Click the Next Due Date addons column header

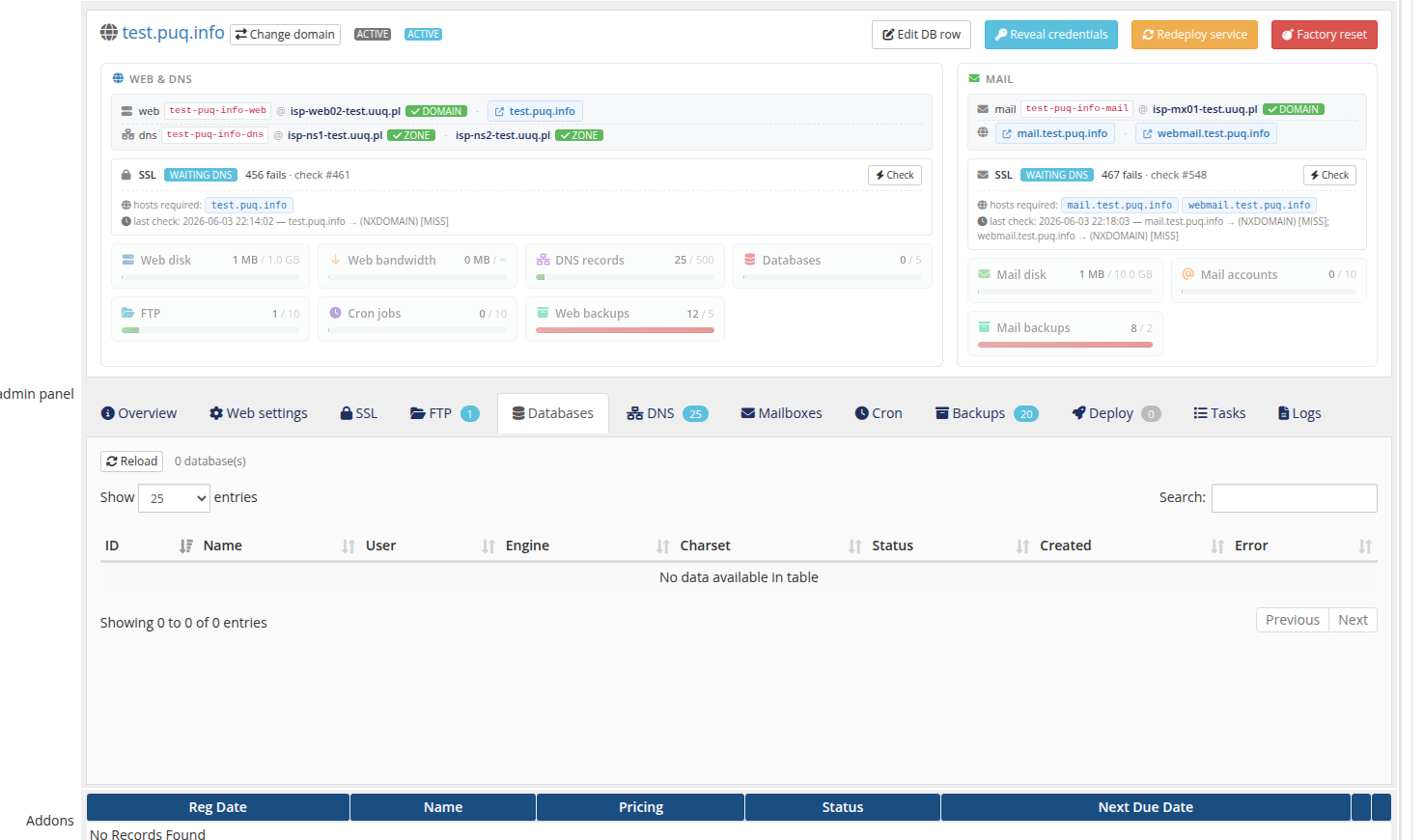pyautogui.click(x=1145, y=807)
